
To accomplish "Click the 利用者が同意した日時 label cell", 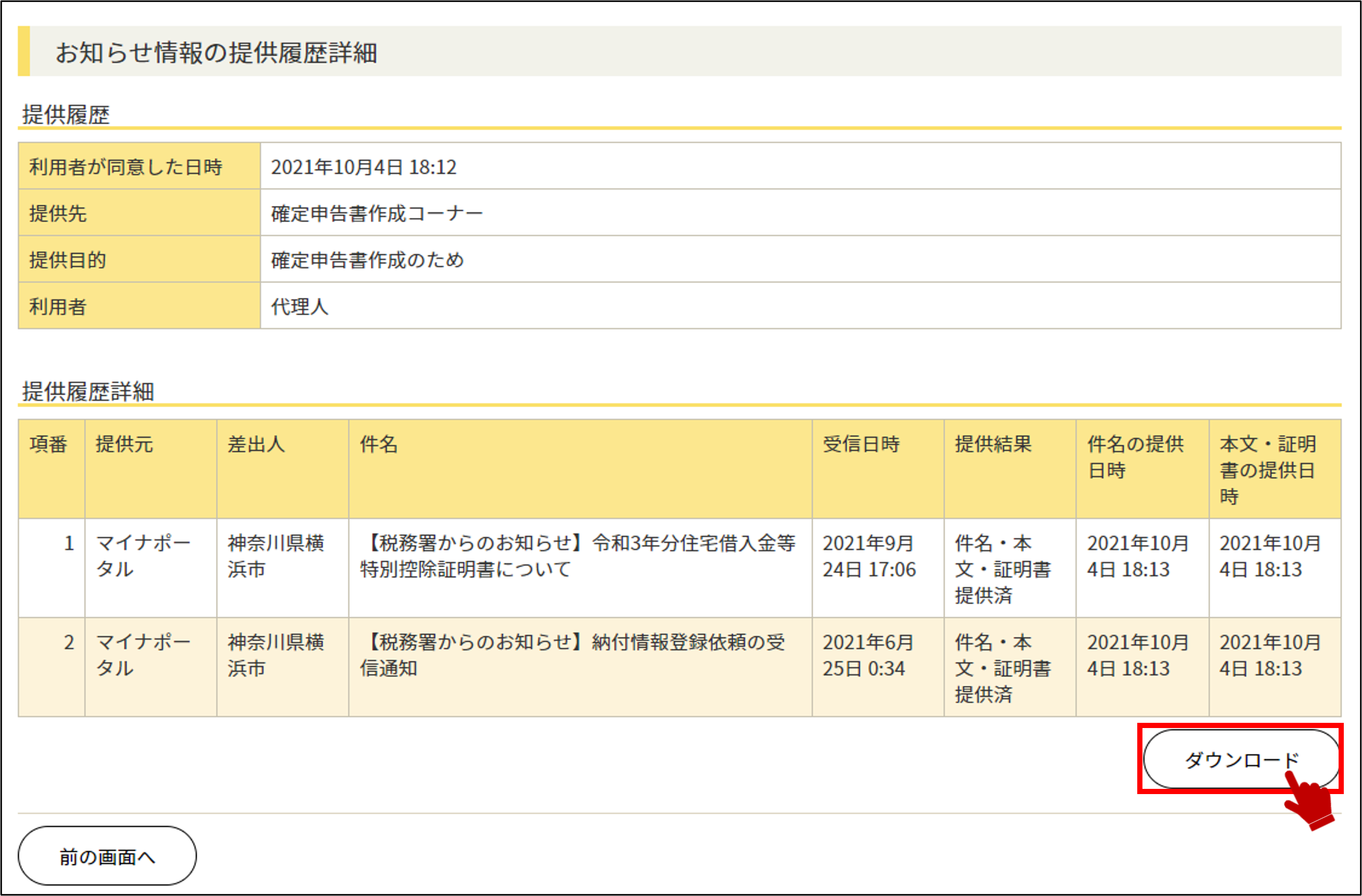I will (139, 166).
